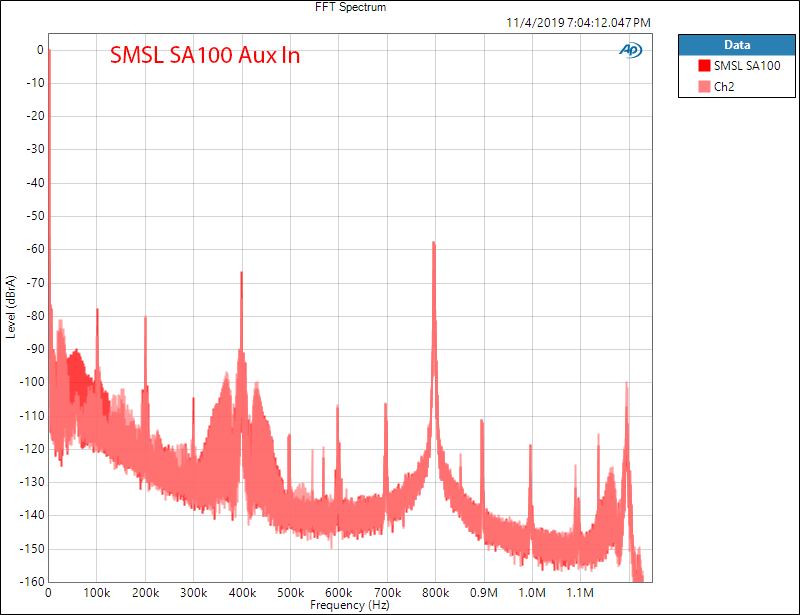Screen dimensions: 800x615
Task: Click the -50 level axis label
Action: point(35,216)
